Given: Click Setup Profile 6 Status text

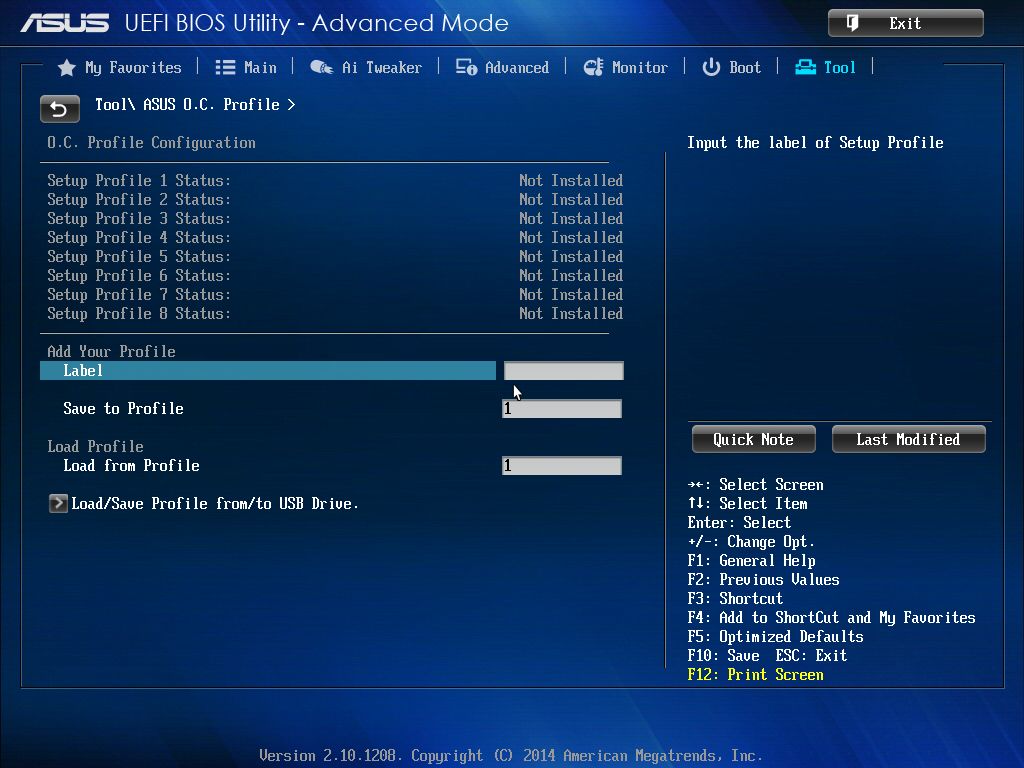Looking at the screenshot, I should pyautogui.click(x=139, y=276).
